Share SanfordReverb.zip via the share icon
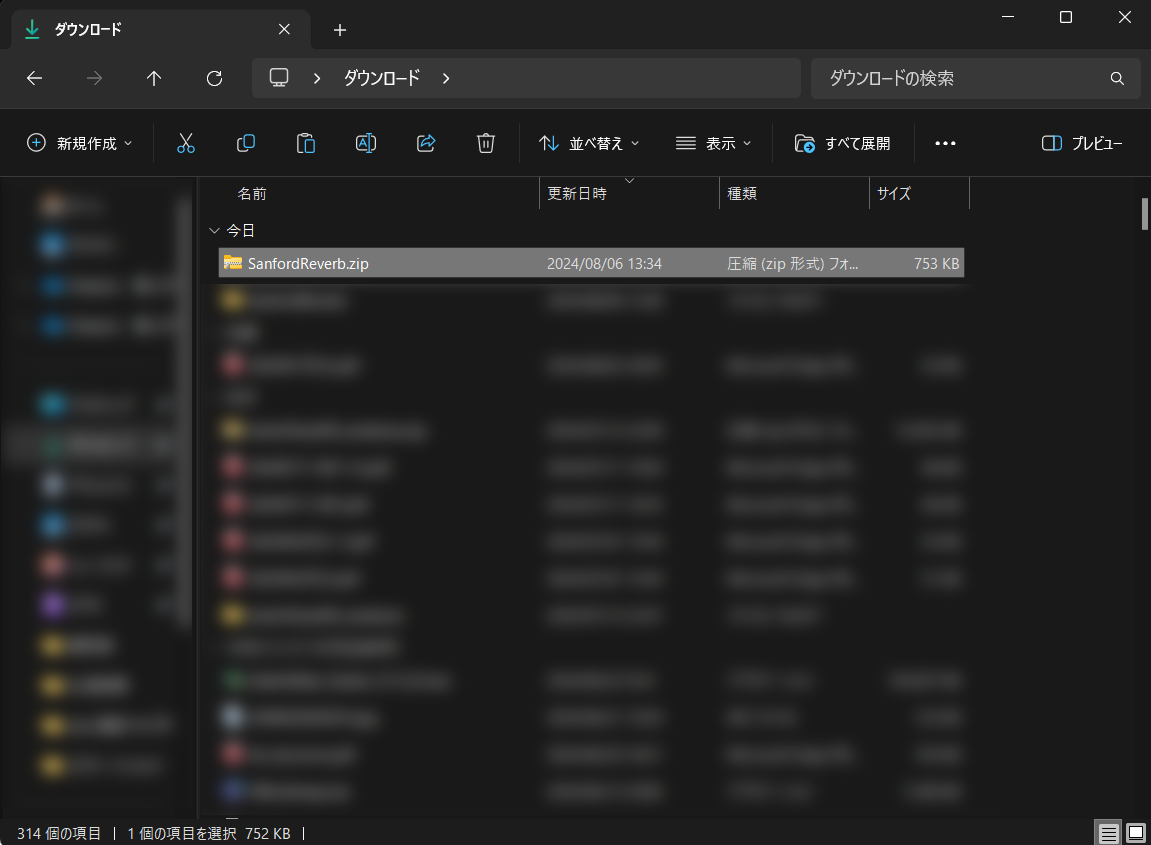This screenshot has height=845, width=1151. click(426, 143)
